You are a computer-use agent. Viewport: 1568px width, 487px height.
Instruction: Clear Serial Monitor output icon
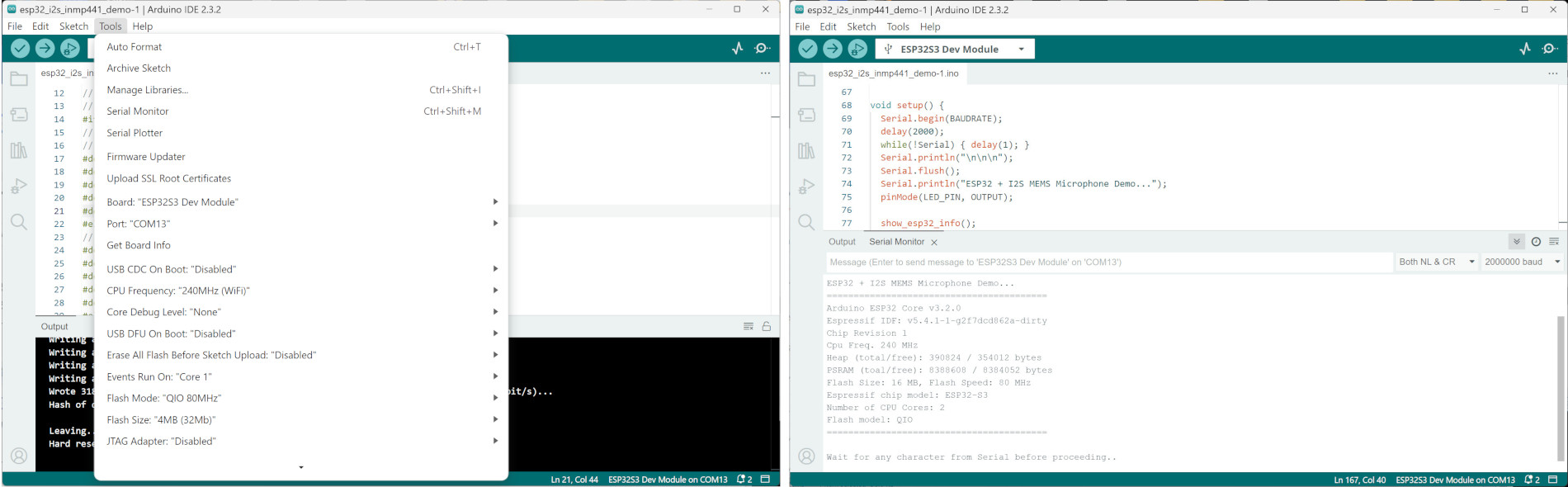coord(1554,242)
